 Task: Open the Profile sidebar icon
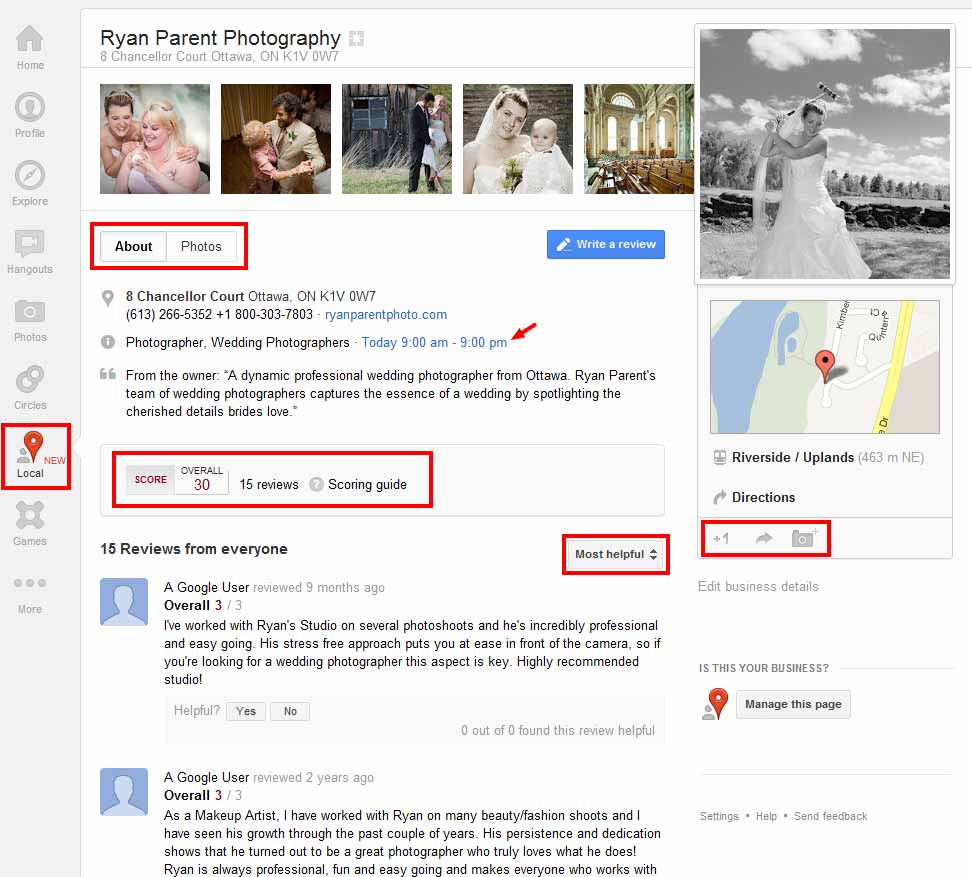(x=30, y=107)
